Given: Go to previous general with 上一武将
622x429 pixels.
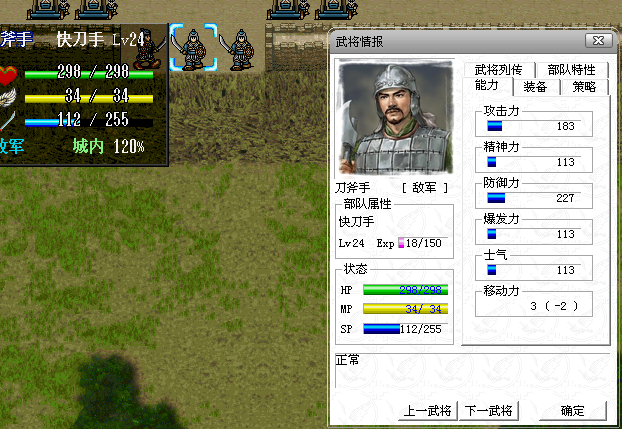Looking at the screenshot, I should click(x=427, y=410).
